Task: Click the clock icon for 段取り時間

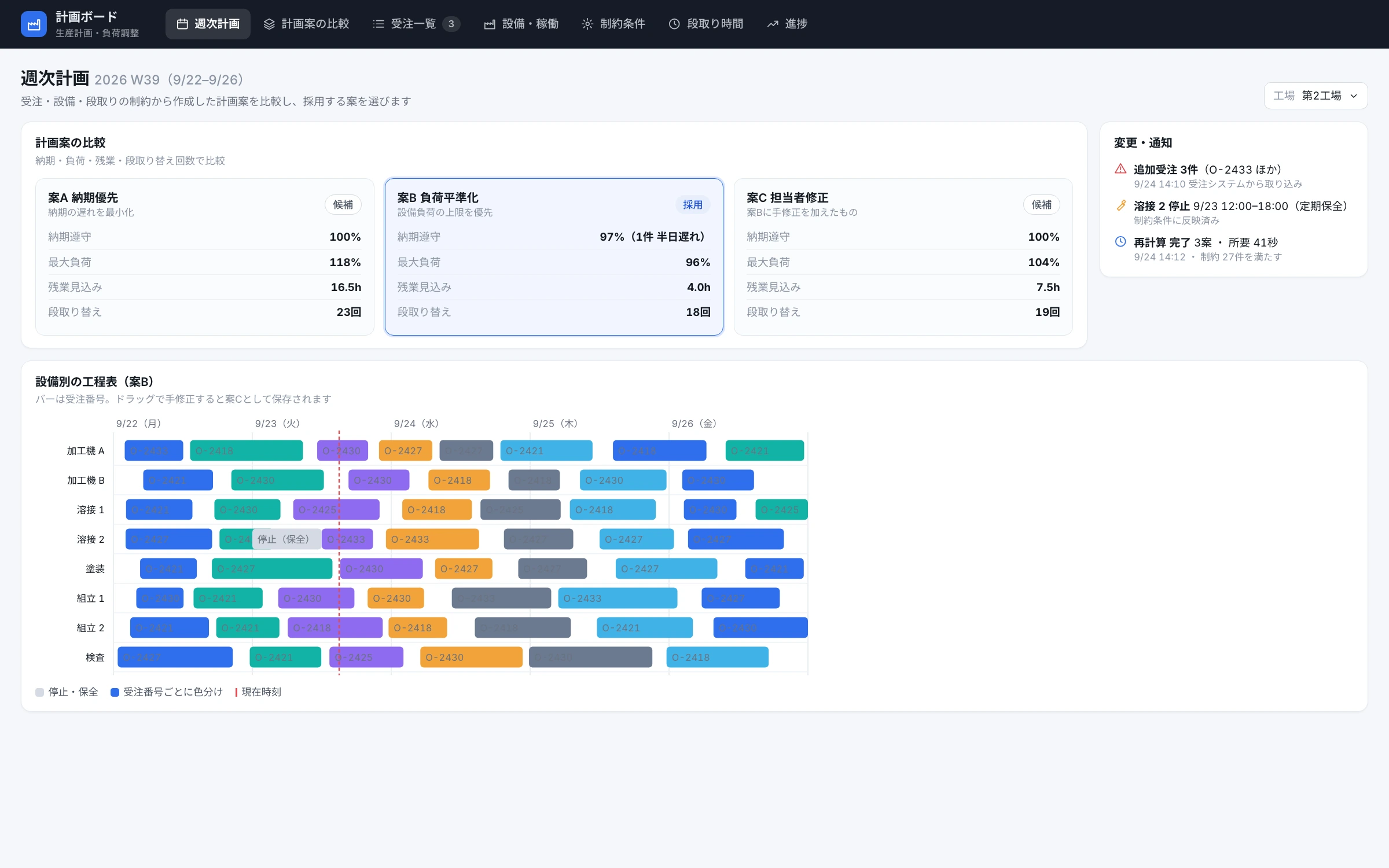Action: pos(674,24)
